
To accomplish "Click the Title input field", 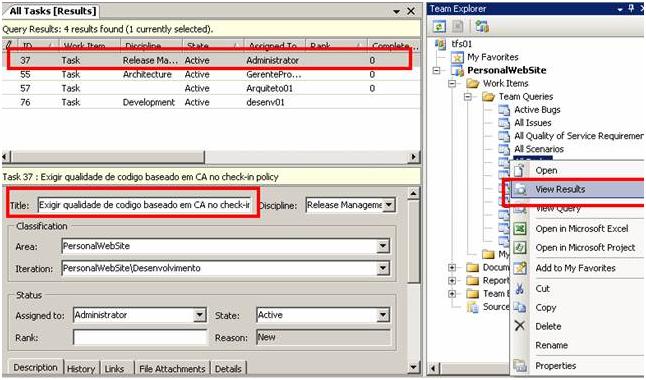I will (x=144, y=205).
